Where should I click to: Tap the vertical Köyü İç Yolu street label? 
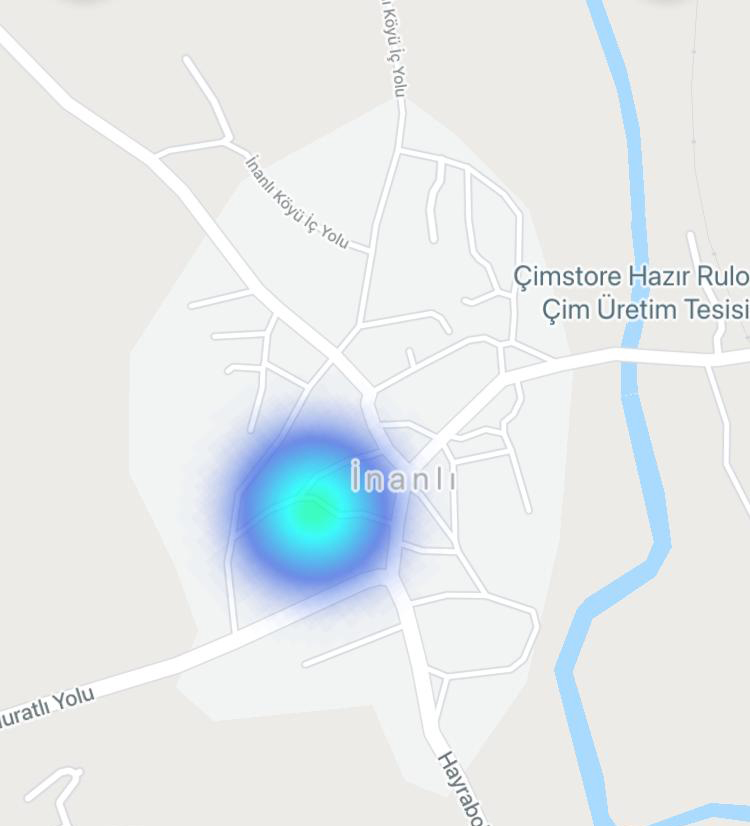coord(393,49)
